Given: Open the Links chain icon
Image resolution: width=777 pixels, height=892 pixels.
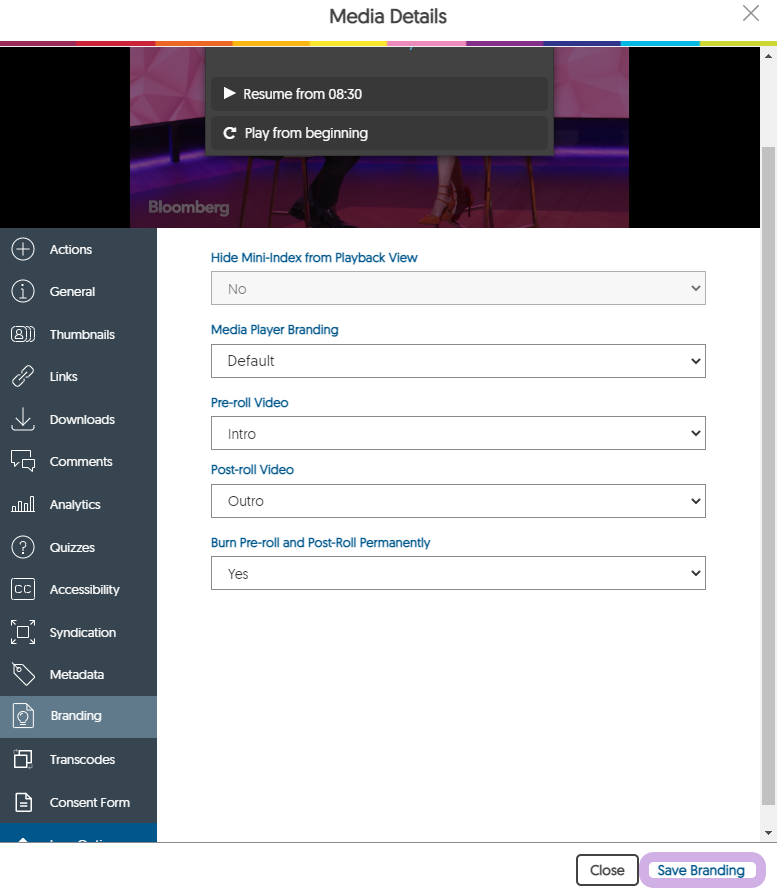Looking at the screenshot, I should [22, 377].
